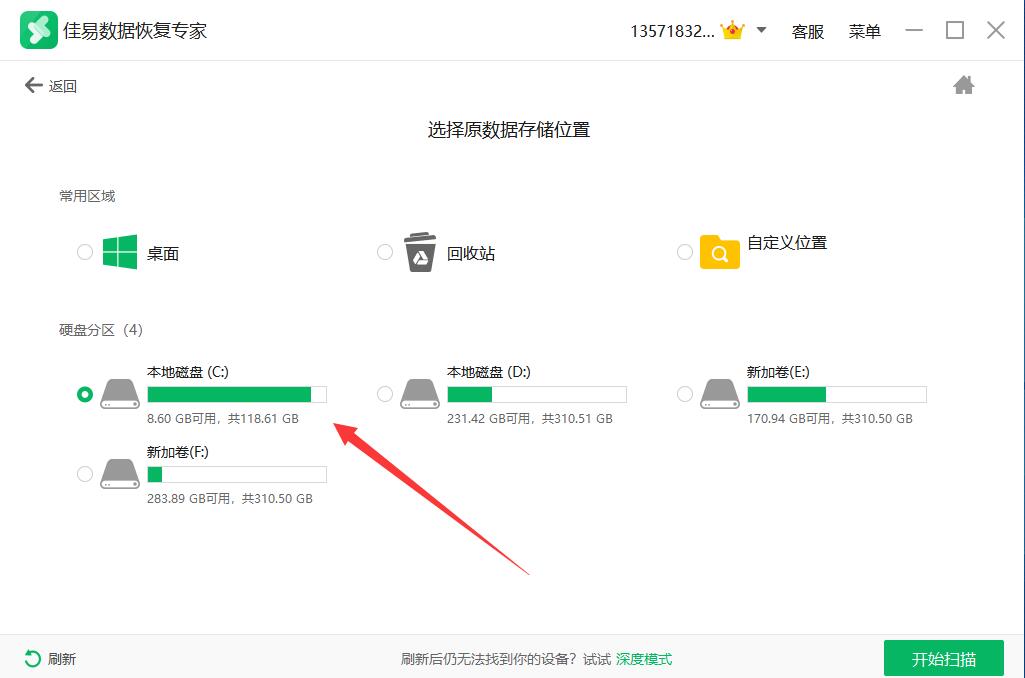Click the 自定义位置 label
Image resolution: width=1025 pixels, height=678 pixels.
click(x=787, y=243)
